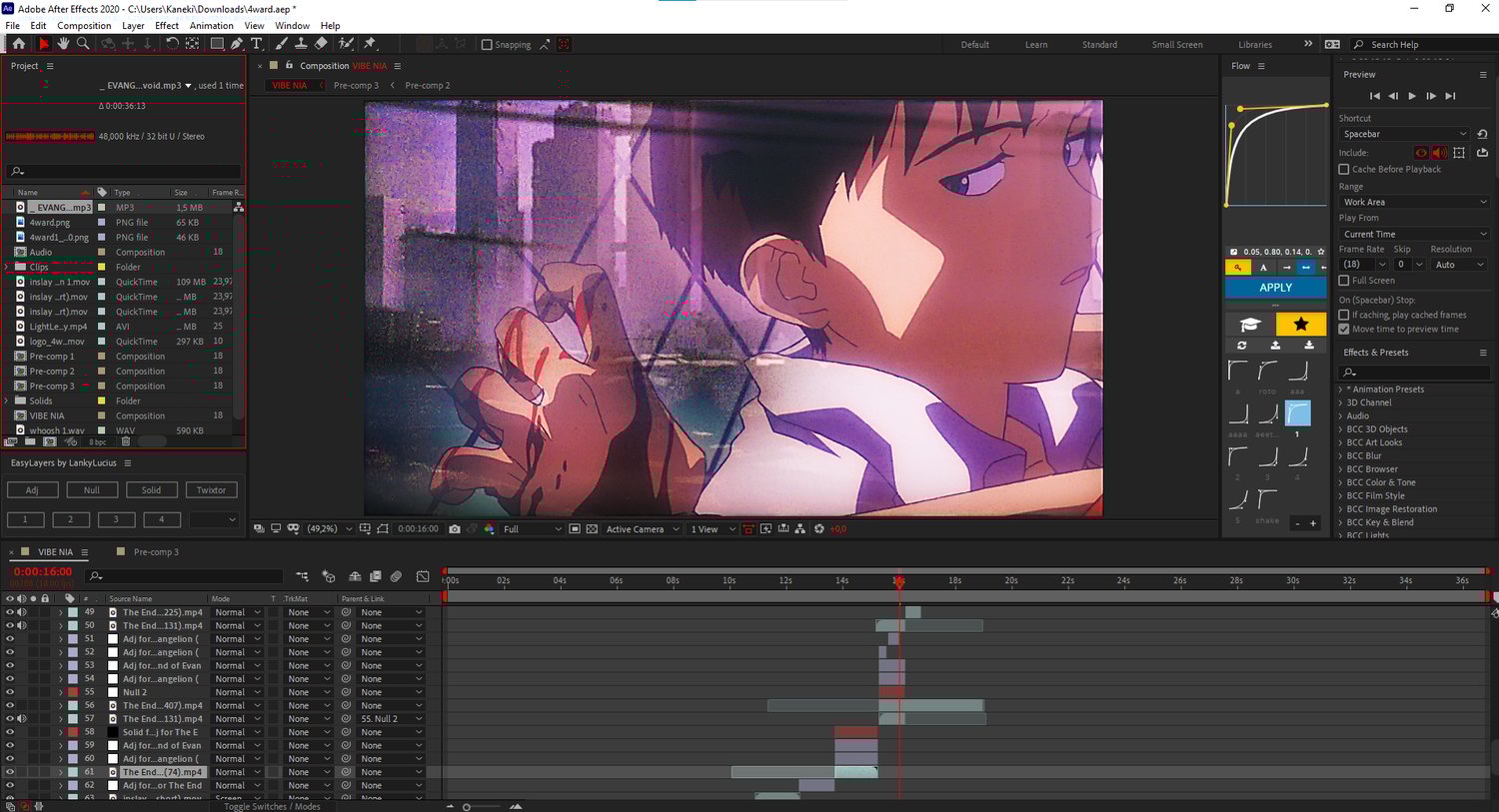Step to the next frame in Preview
The height and width of the screenshot is (812, 1499).
(x=1431, y=96)
